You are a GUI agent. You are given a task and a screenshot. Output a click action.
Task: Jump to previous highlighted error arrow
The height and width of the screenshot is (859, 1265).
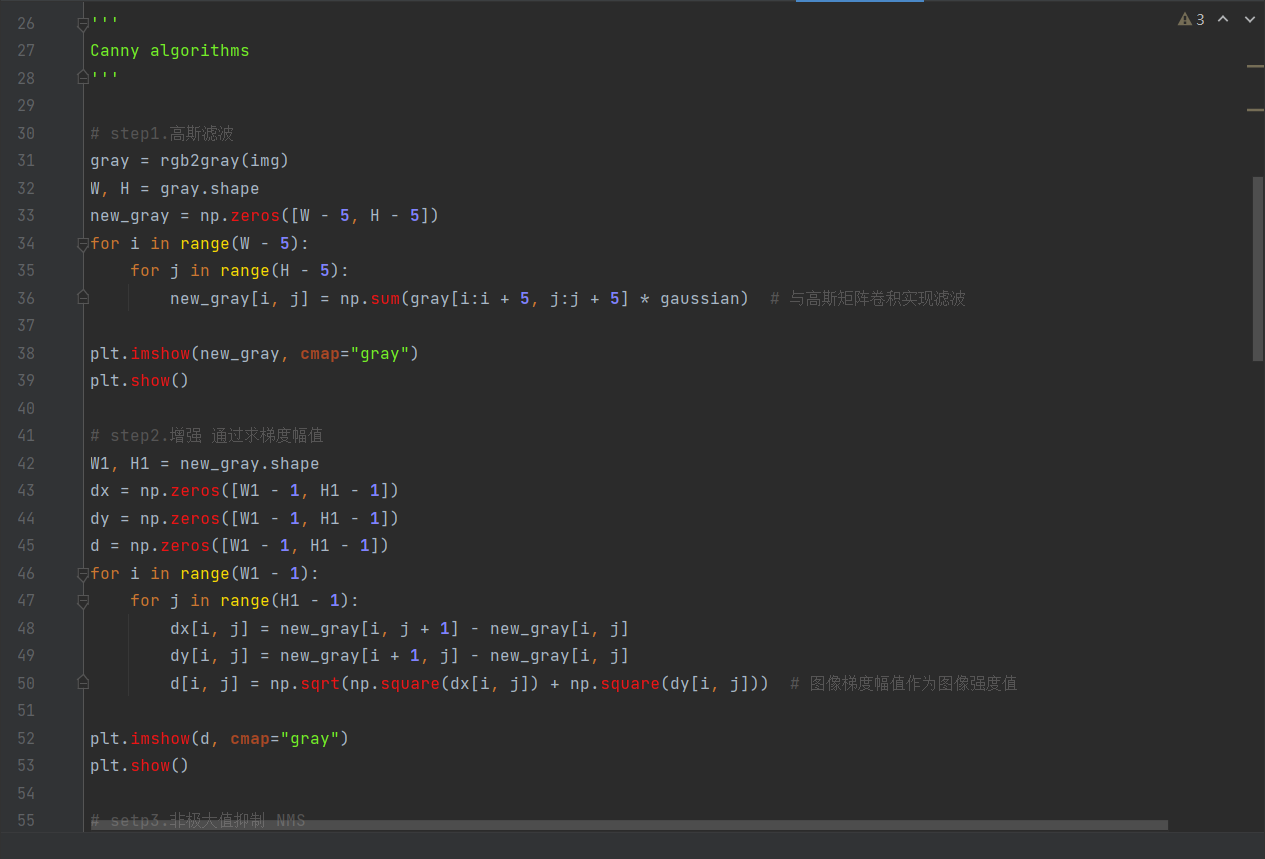[1223, 19]
